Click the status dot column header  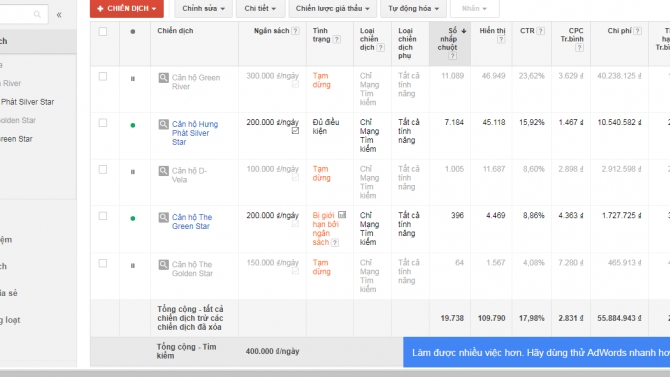click(x=133, y=32)
